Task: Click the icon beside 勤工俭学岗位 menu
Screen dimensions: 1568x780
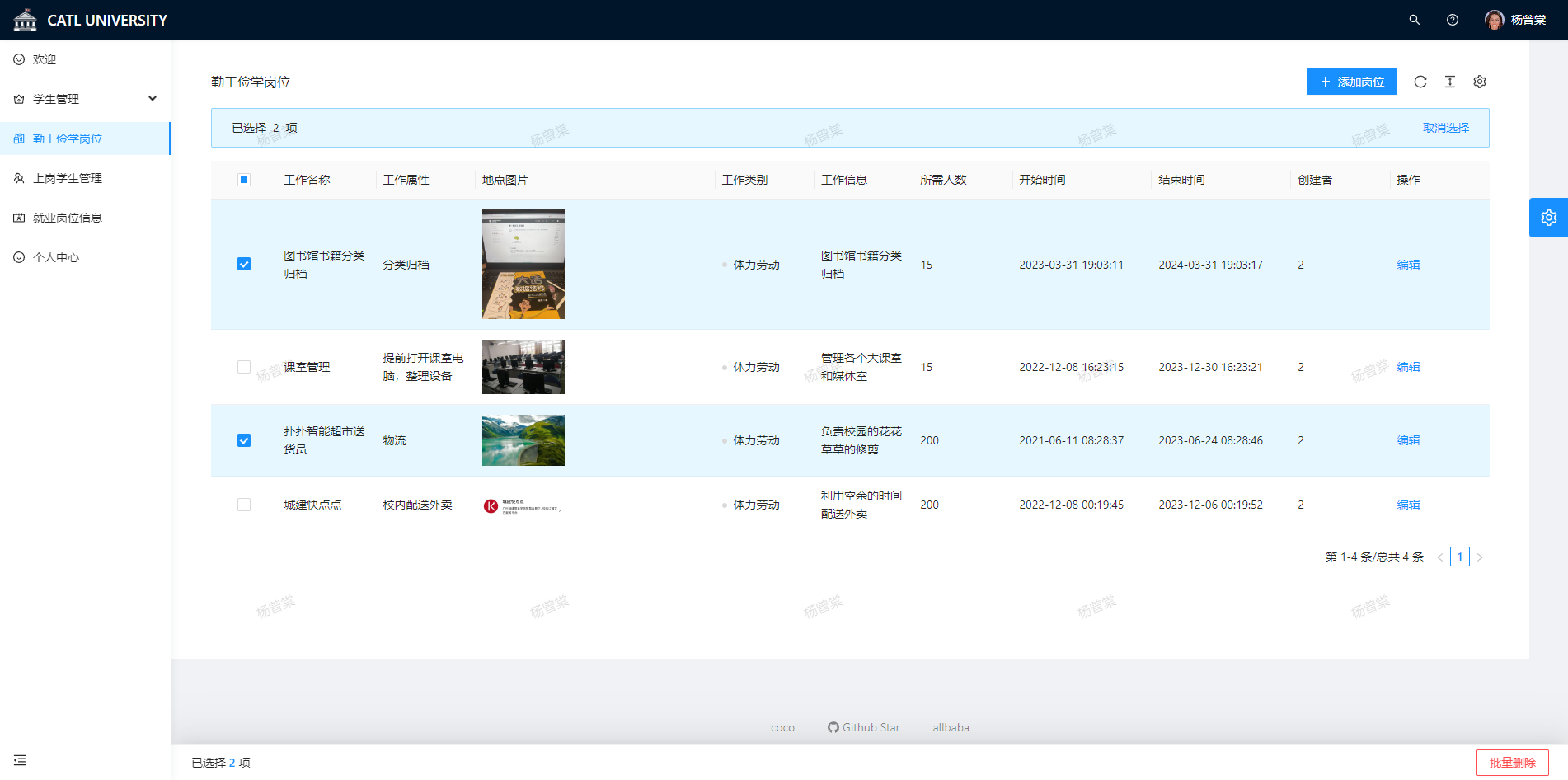Action: coord(19,139)
